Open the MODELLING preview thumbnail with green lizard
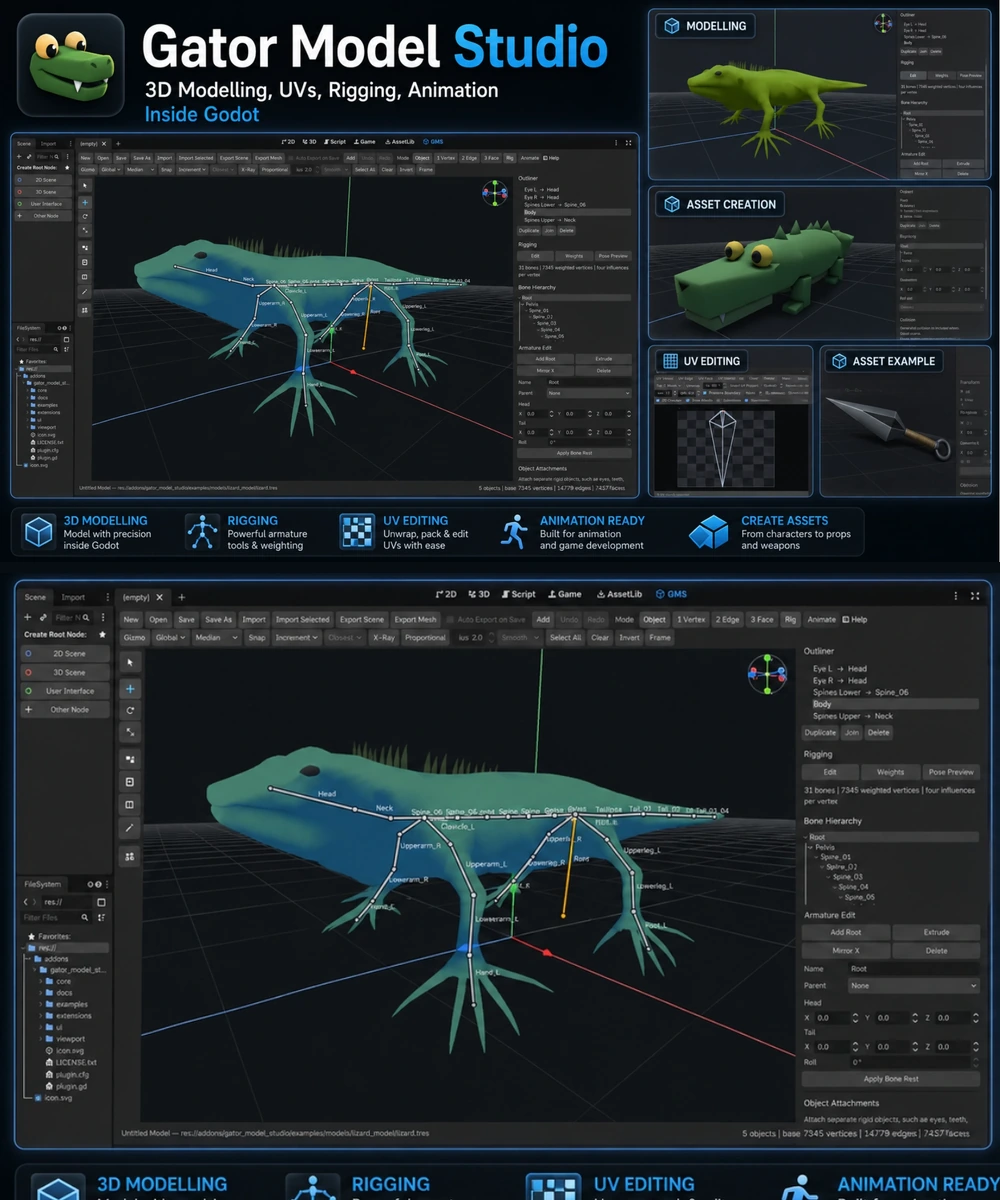This screenshot has height=1200, width=1000. (820, 95)
